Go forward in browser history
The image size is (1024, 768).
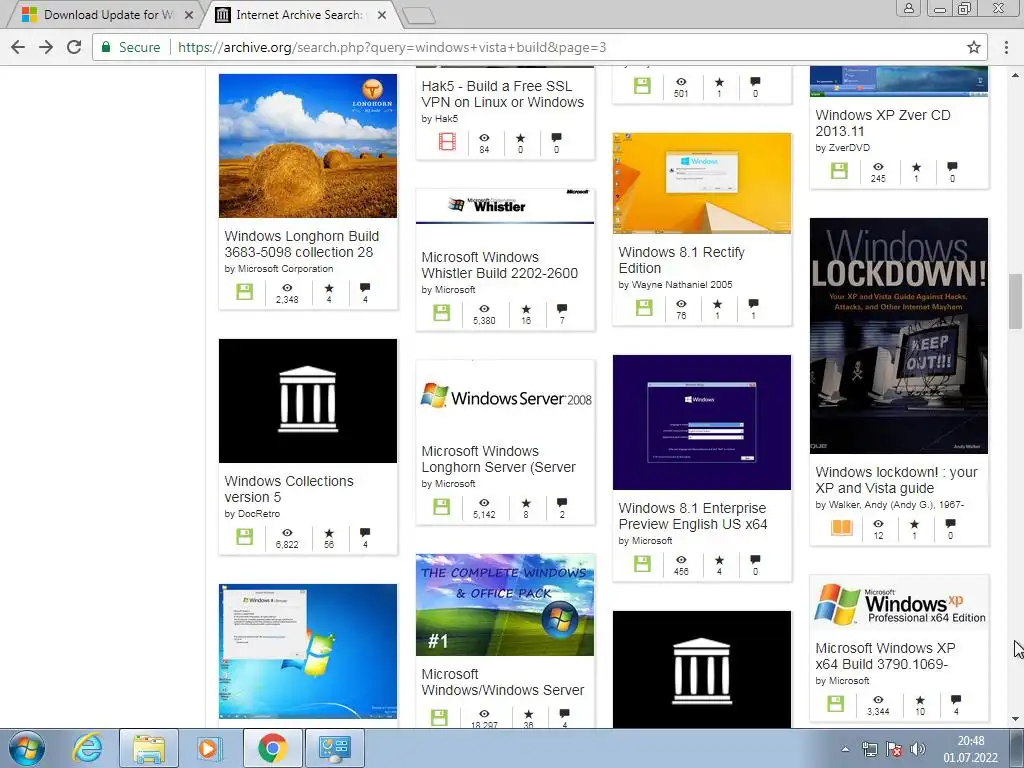[x=46, y=47]
